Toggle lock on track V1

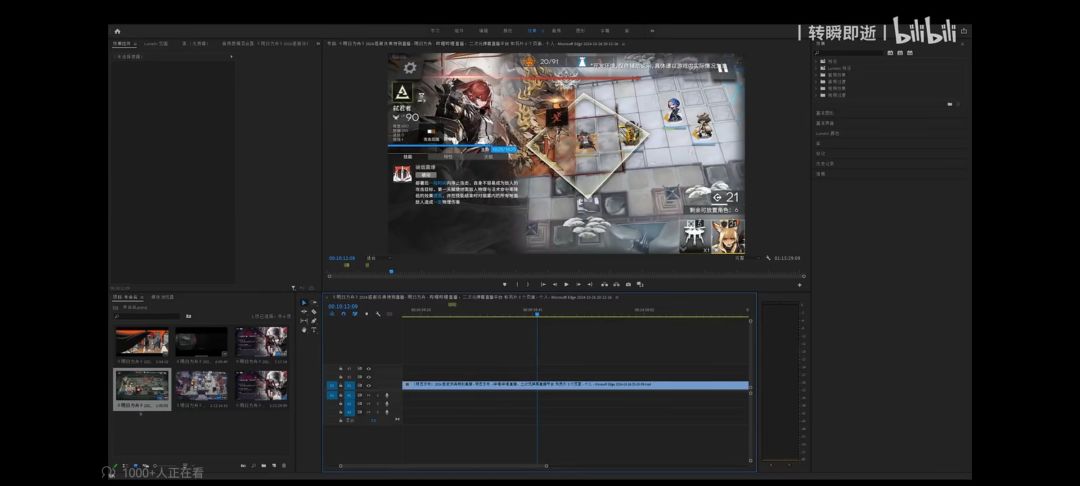(341, 385)
